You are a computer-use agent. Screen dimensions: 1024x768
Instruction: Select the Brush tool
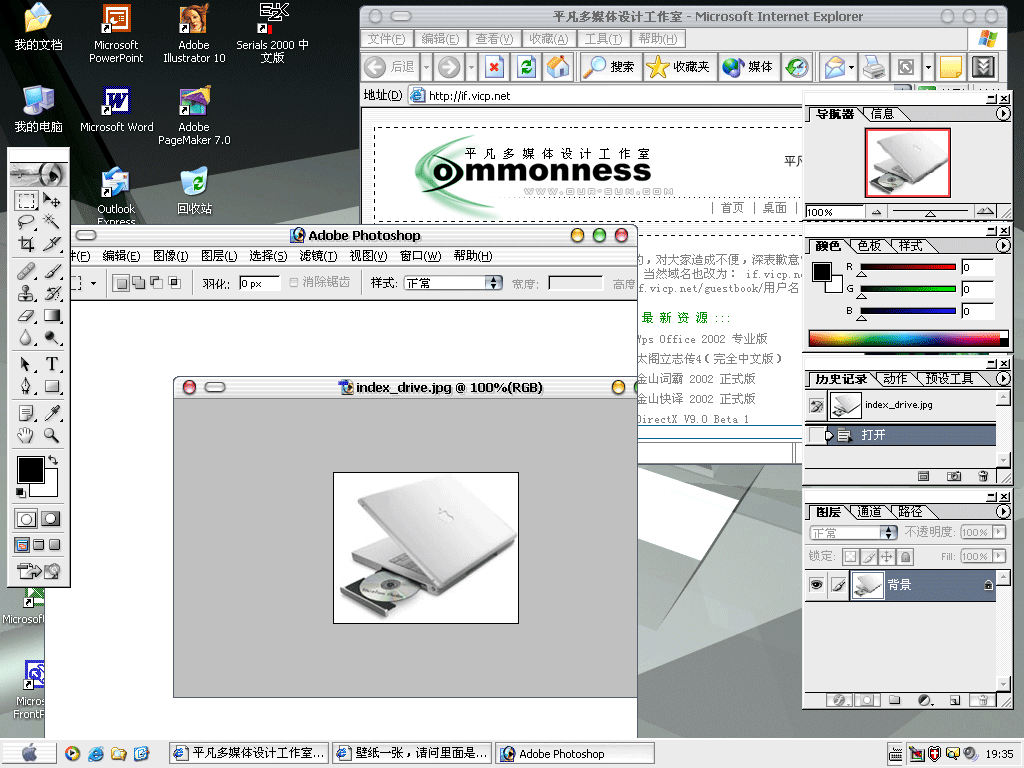tap(52, 270)
